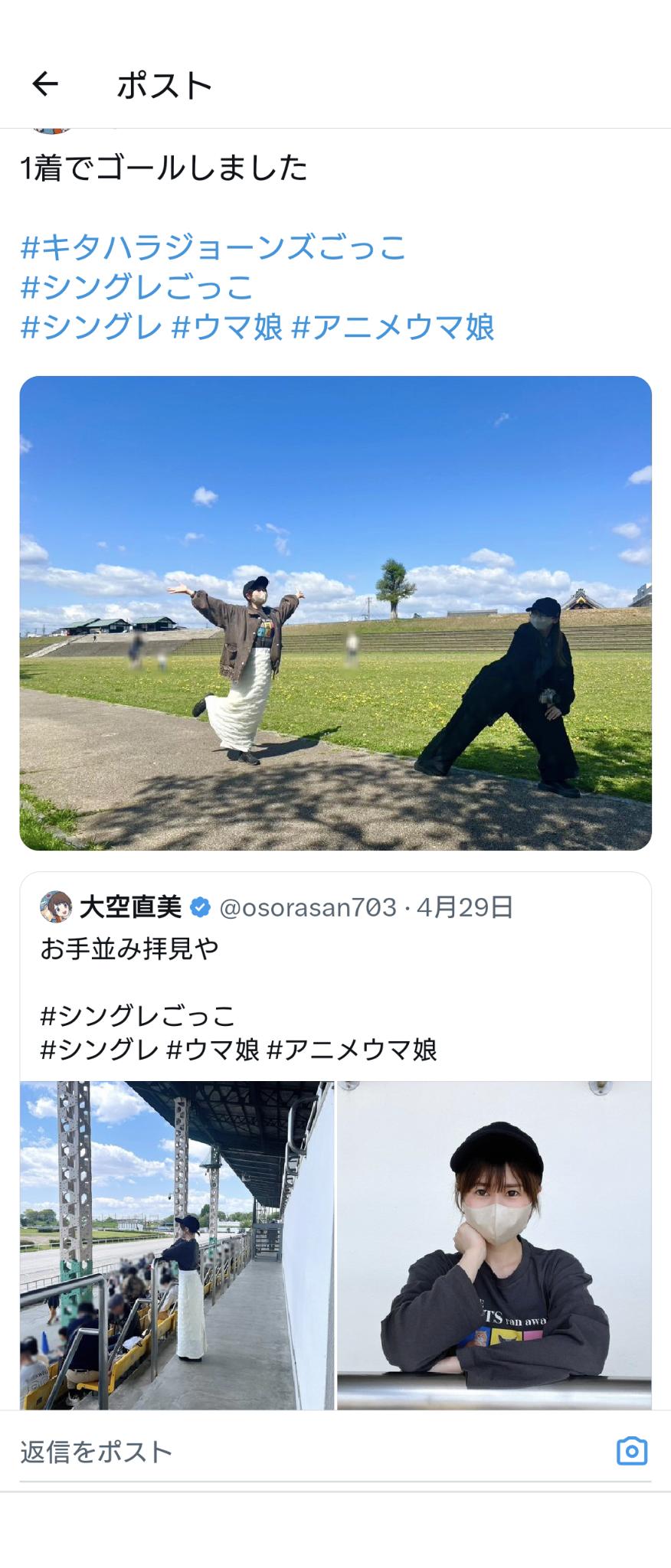View the masked person portrait photo
This screenshot has width=671, height=1568.
coord(494,1245)
